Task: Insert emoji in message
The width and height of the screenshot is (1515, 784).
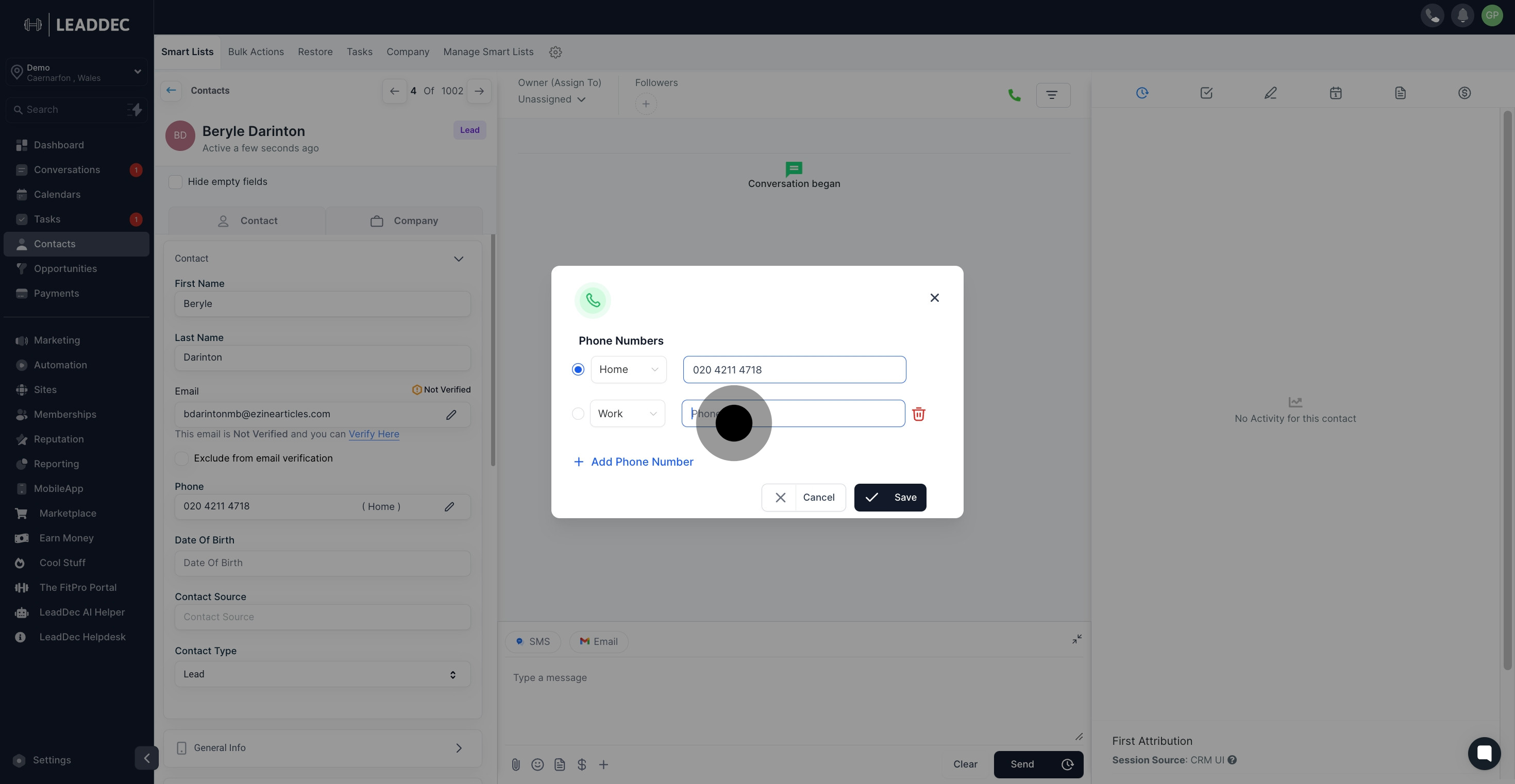Action: 537,764
